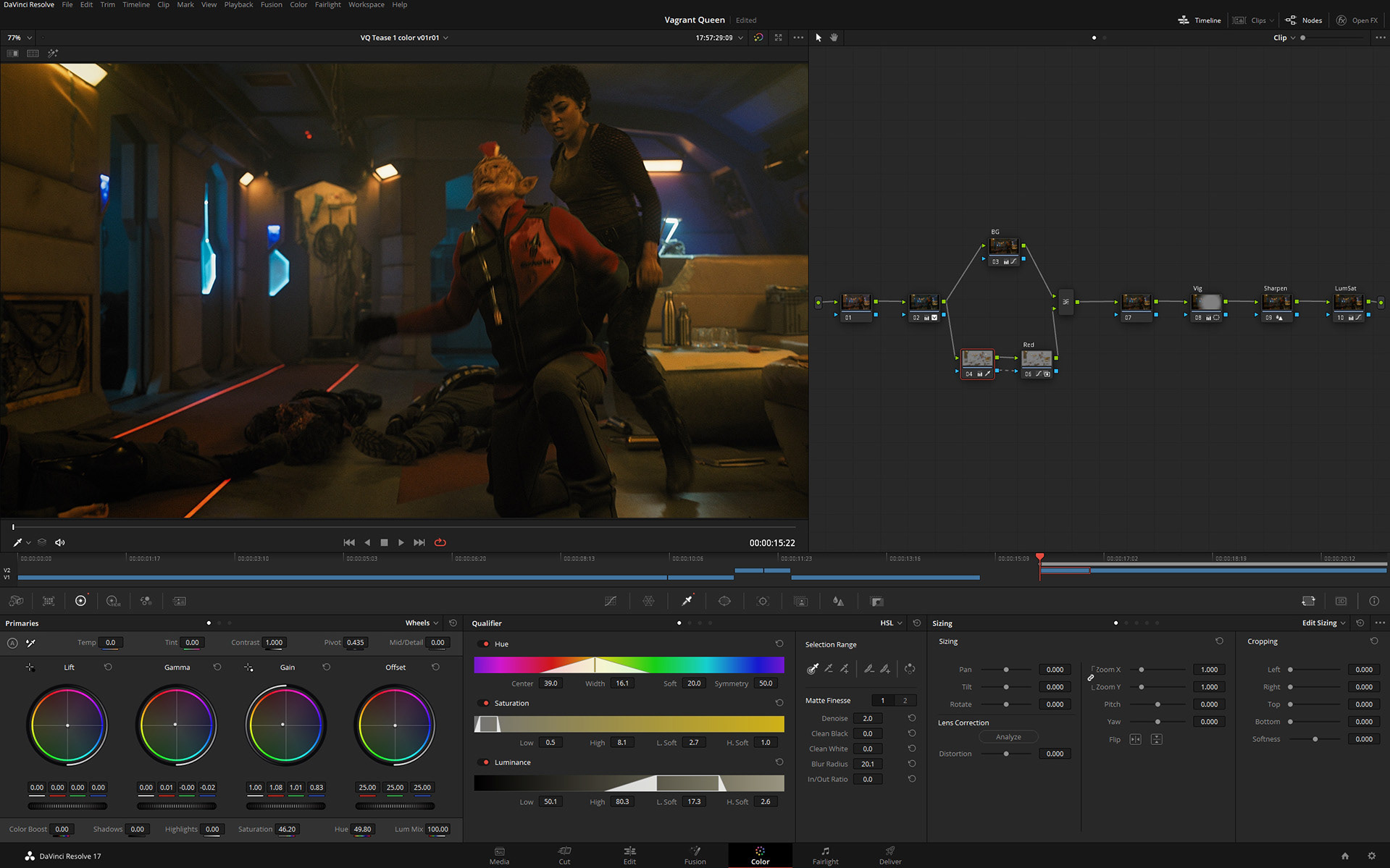Open the Color Warper palette icon

pos(648,601)
